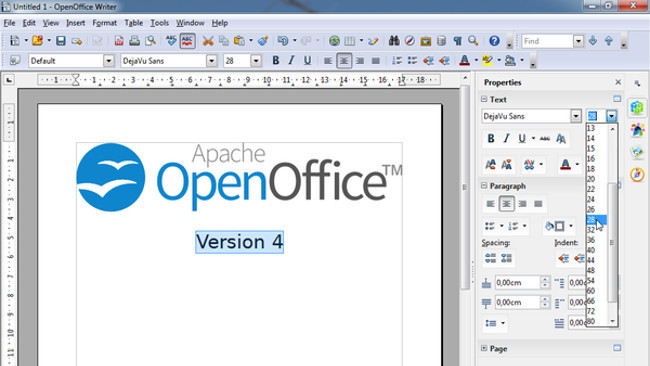650x366 pixels.
Task: Toggle Nonprinting Characters pilcrow icon
Action: [458, 41]
